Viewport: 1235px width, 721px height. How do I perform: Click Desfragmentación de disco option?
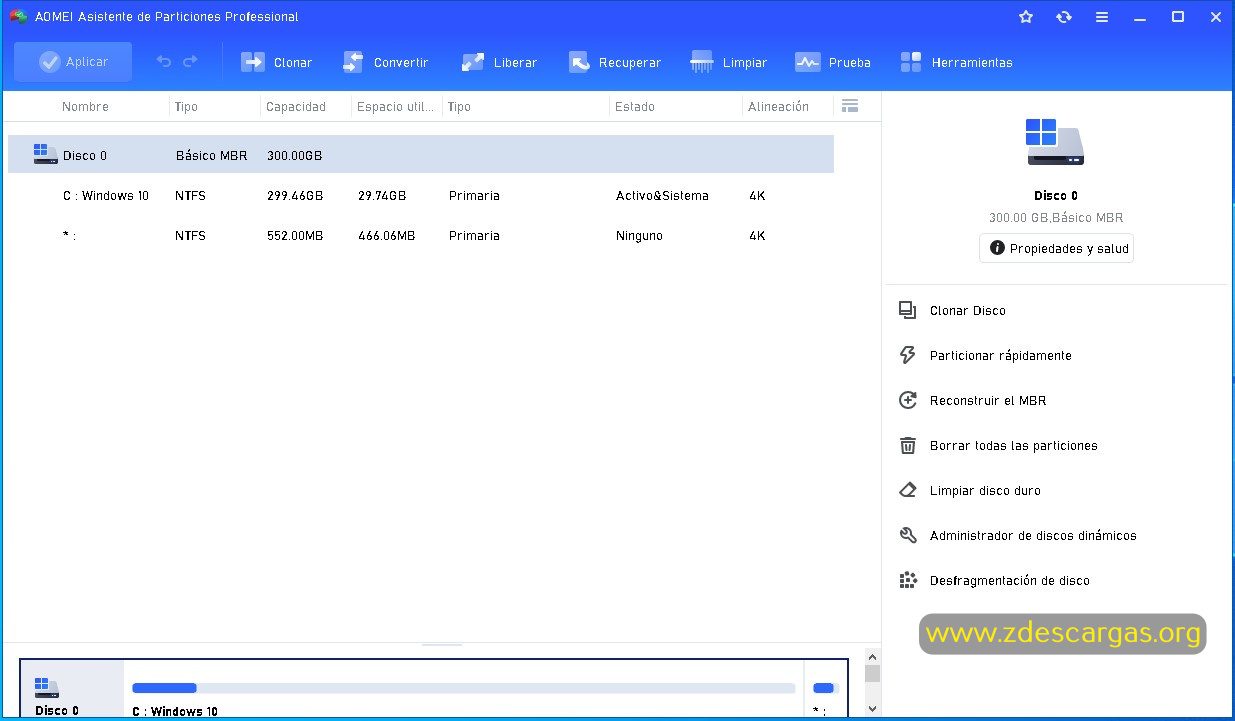1009,581
